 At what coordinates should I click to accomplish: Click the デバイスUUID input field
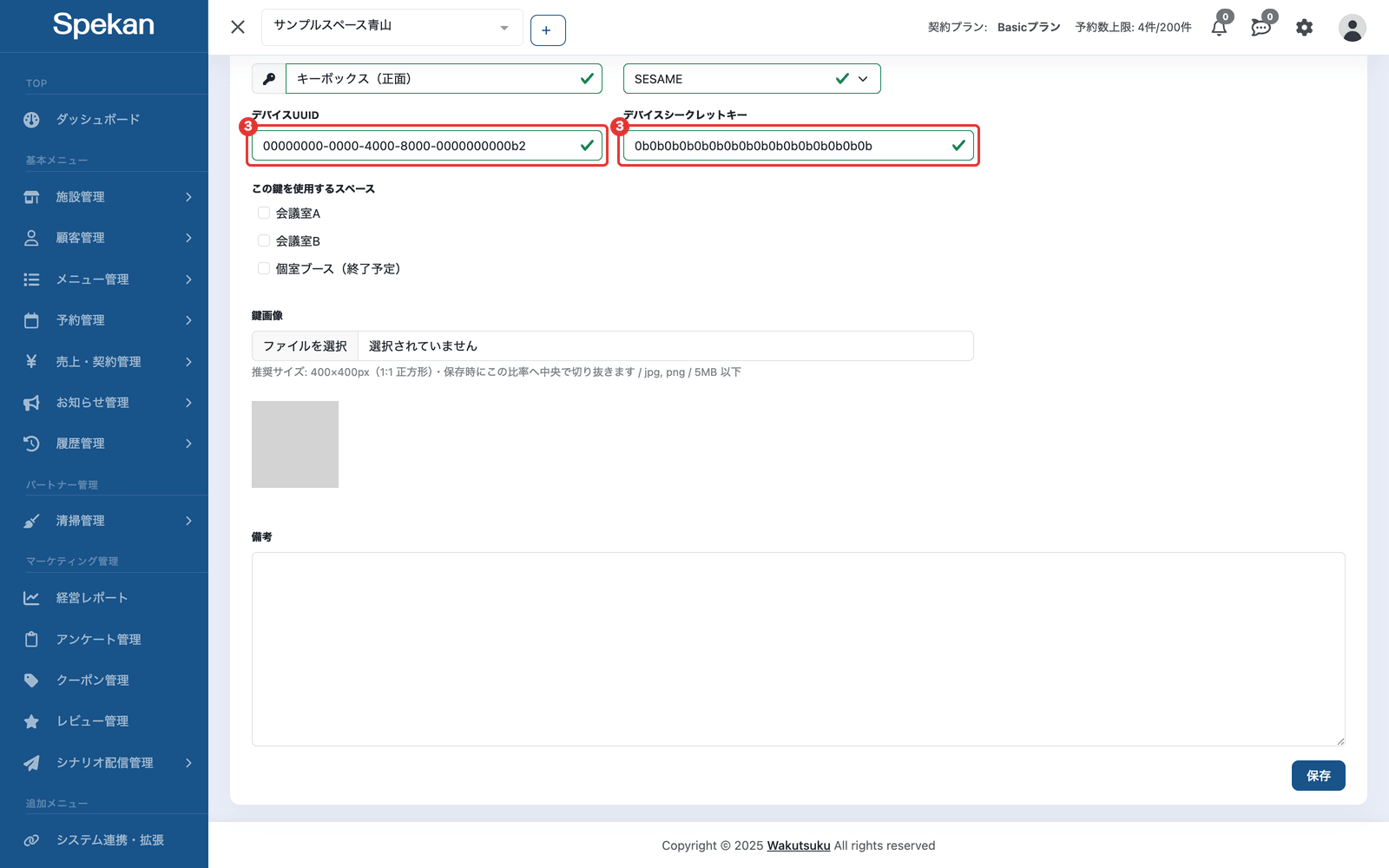pos(427,146)
